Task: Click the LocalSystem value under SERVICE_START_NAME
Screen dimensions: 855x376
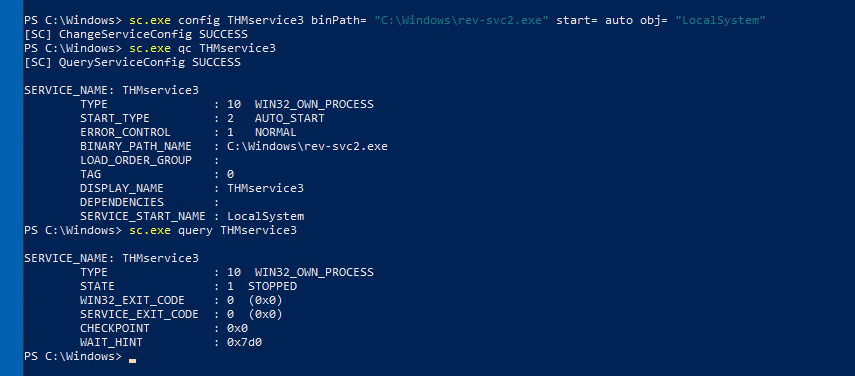Action: pos(266,216)
